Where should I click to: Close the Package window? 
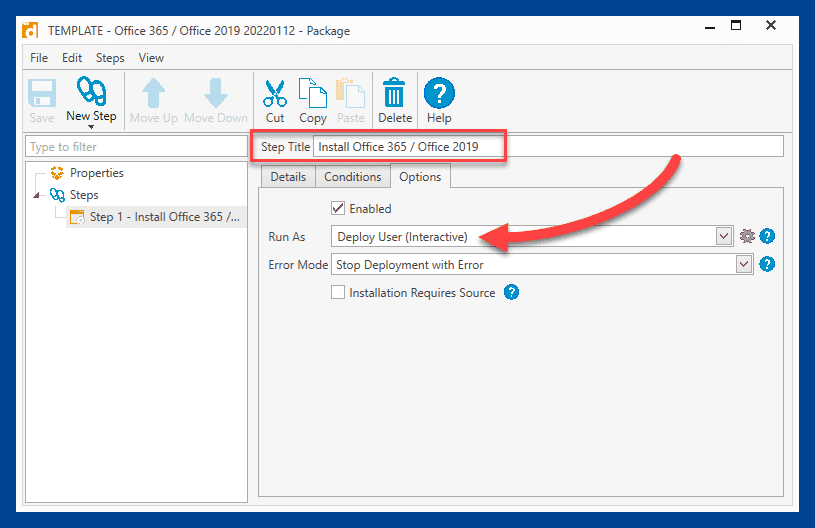pos(771,25)
